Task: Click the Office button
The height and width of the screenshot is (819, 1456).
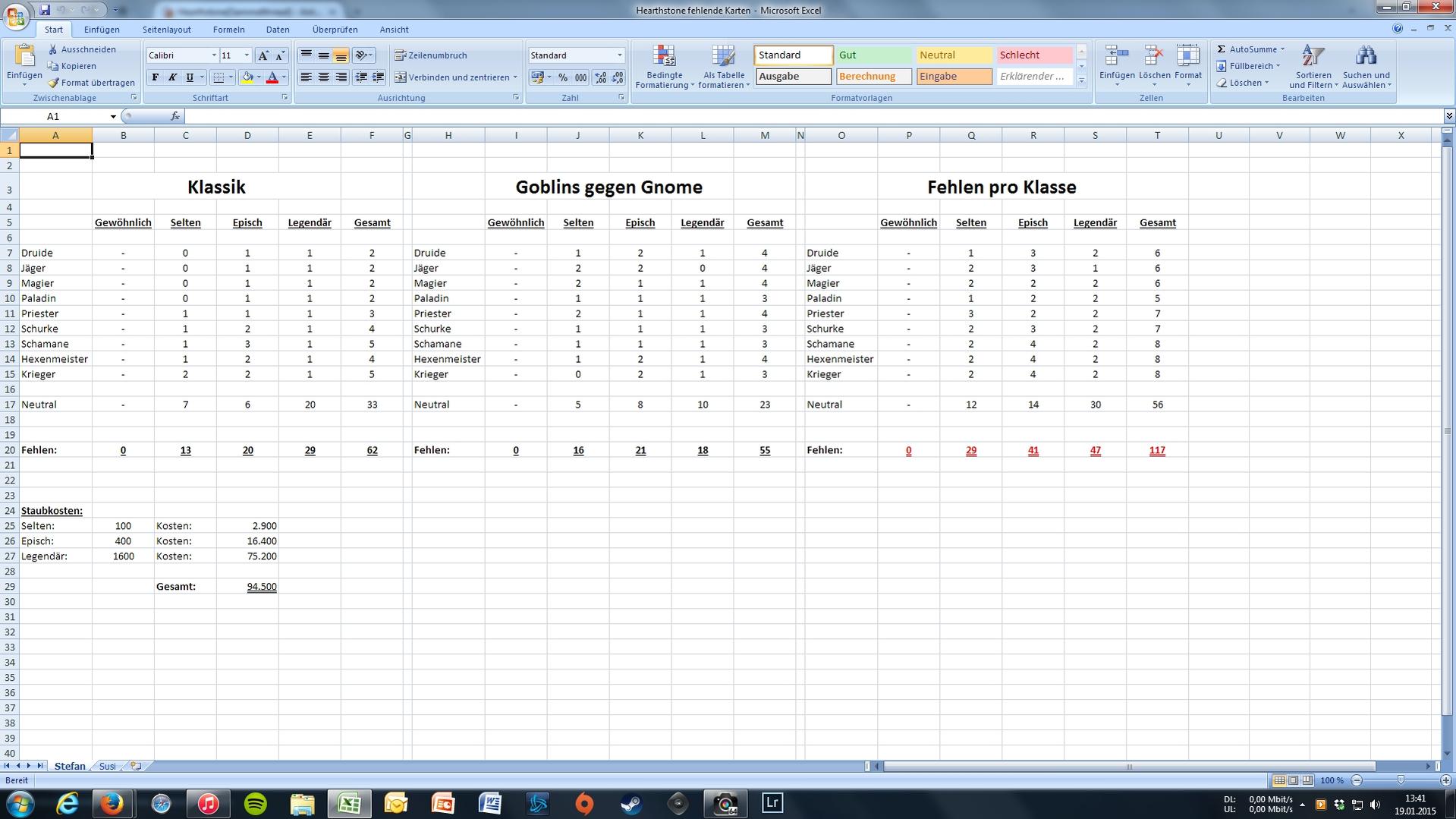Action: 15,15
